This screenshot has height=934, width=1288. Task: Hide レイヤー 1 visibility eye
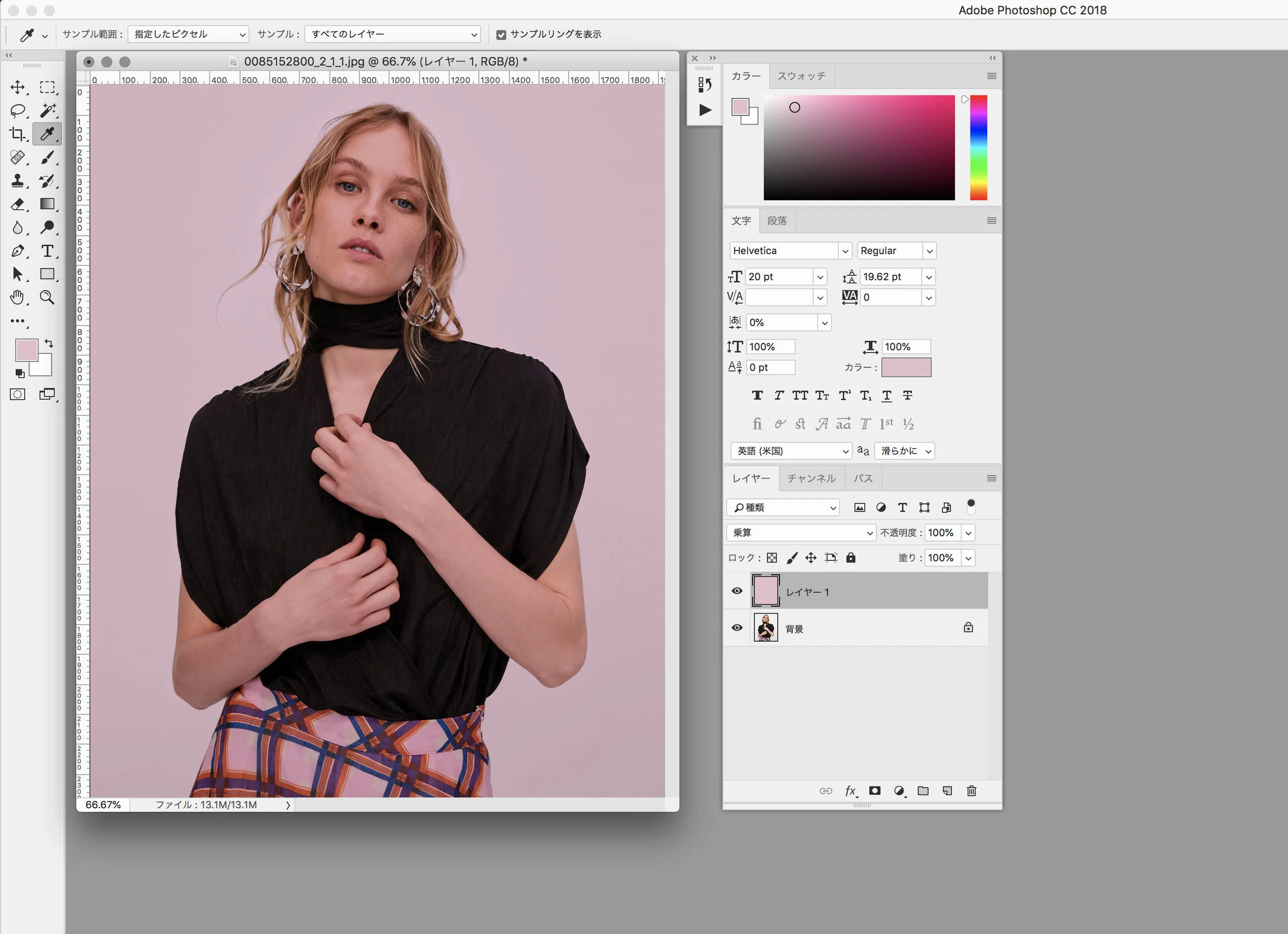(737, 591)
